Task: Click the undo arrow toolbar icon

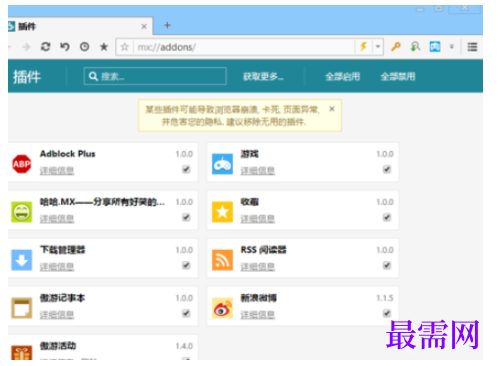Action: point(65,47)
